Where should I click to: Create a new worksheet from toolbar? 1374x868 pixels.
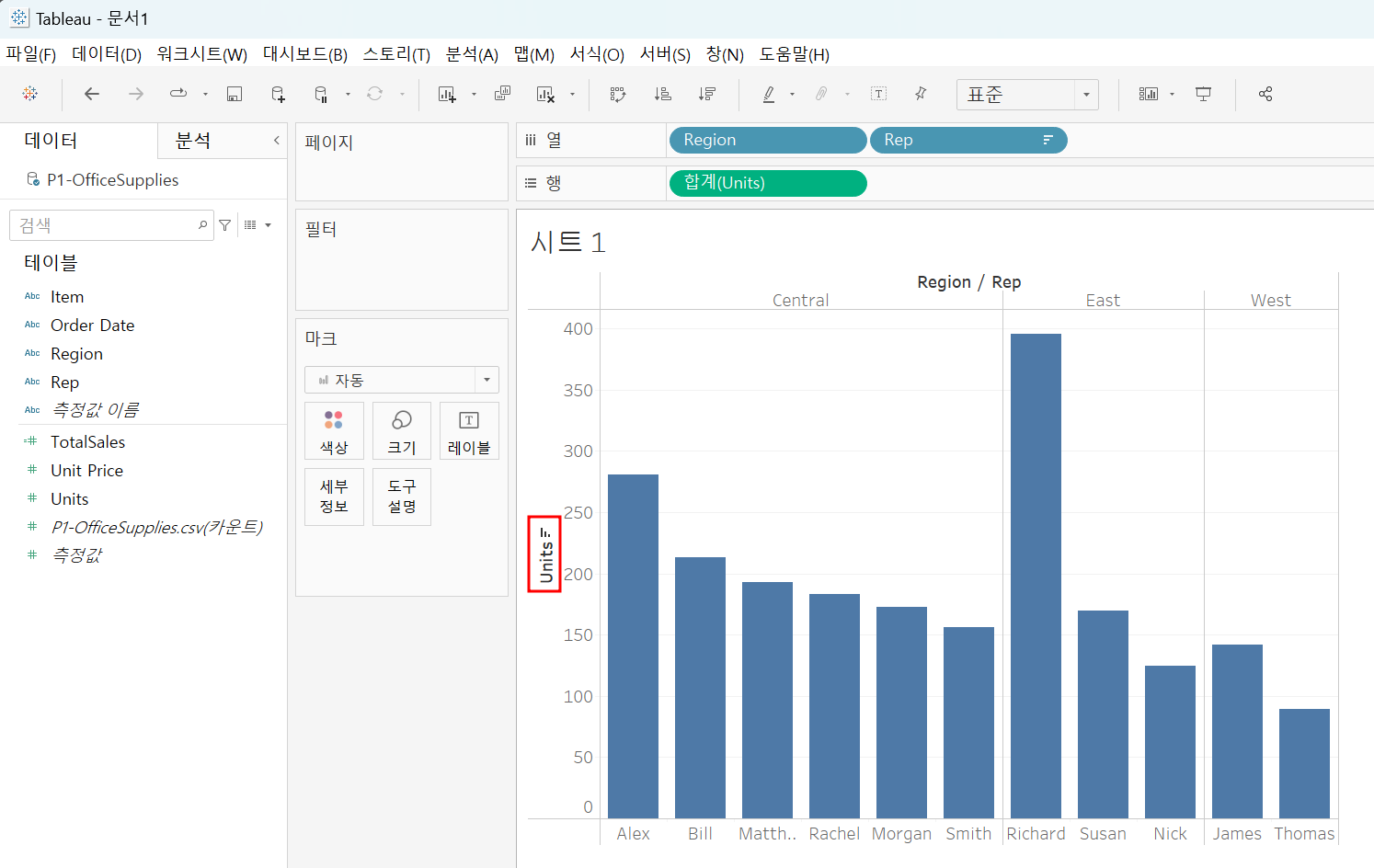click(448, 94)
